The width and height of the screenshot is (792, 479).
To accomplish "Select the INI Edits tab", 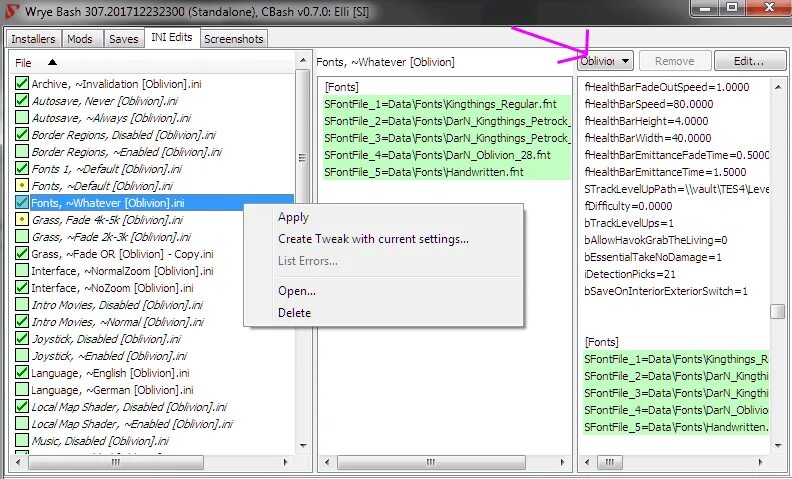I will [x=172, y=37].
